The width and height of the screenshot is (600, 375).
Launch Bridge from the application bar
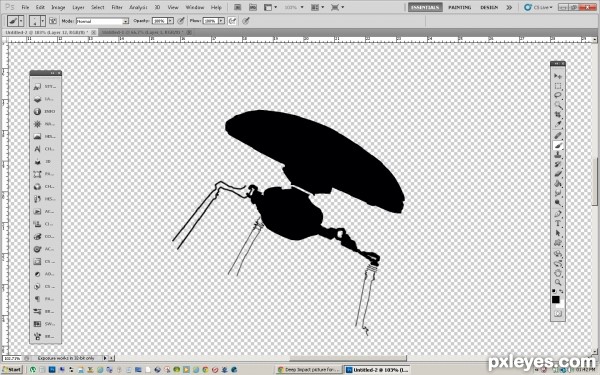pos(237,7)
